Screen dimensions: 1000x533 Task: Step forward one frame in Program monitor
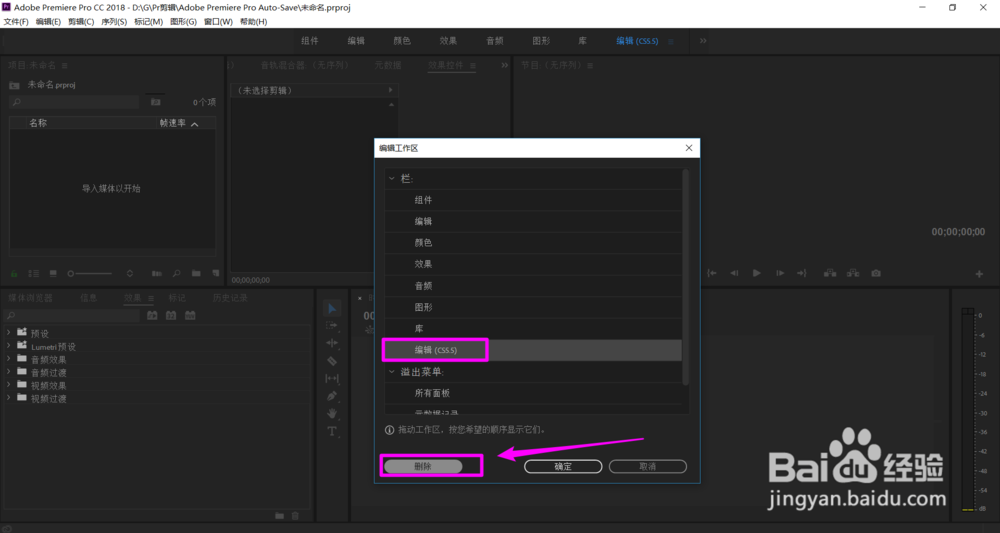(780, 273)
